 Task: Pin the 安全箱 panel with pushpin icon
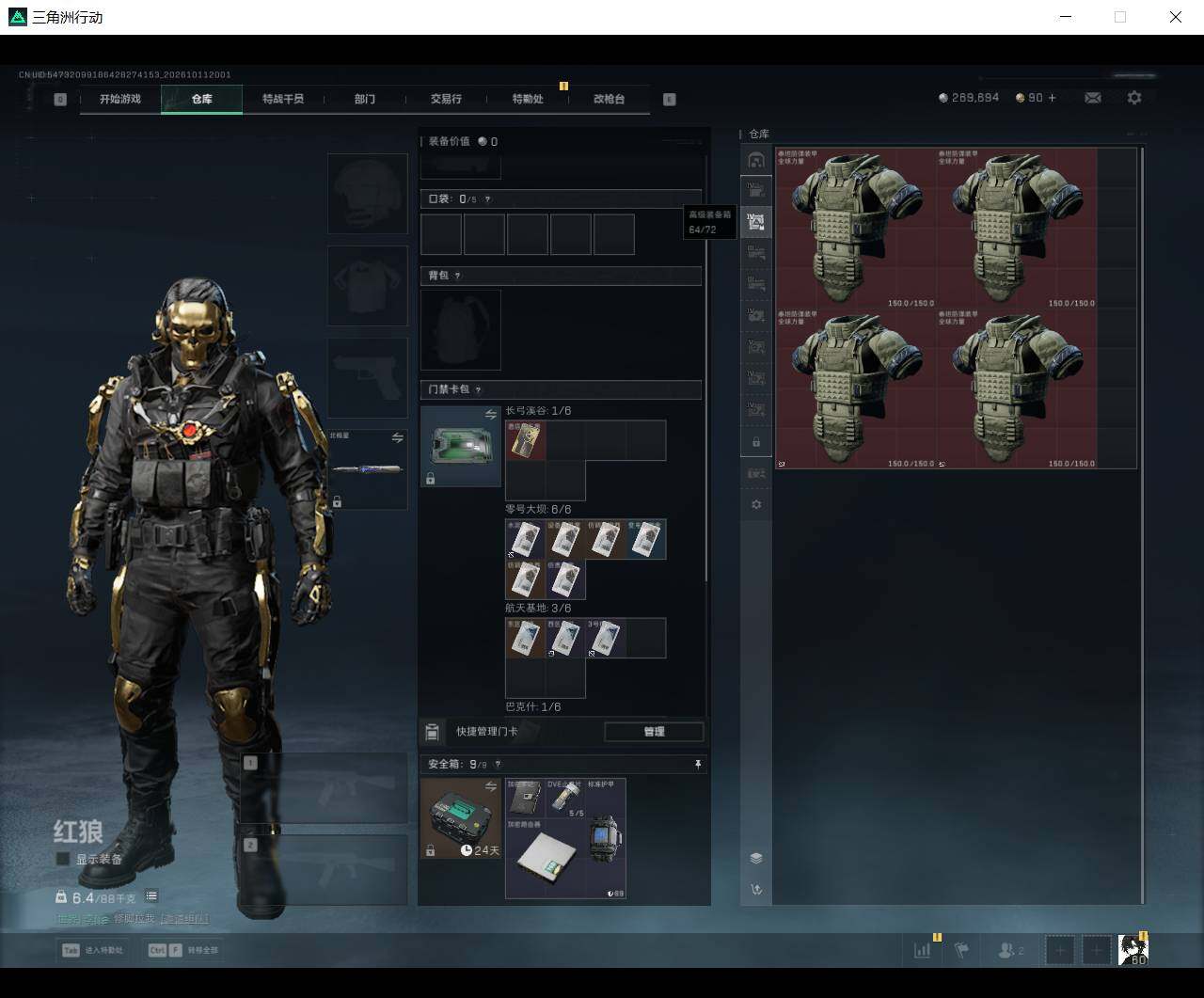coord(698,765)
